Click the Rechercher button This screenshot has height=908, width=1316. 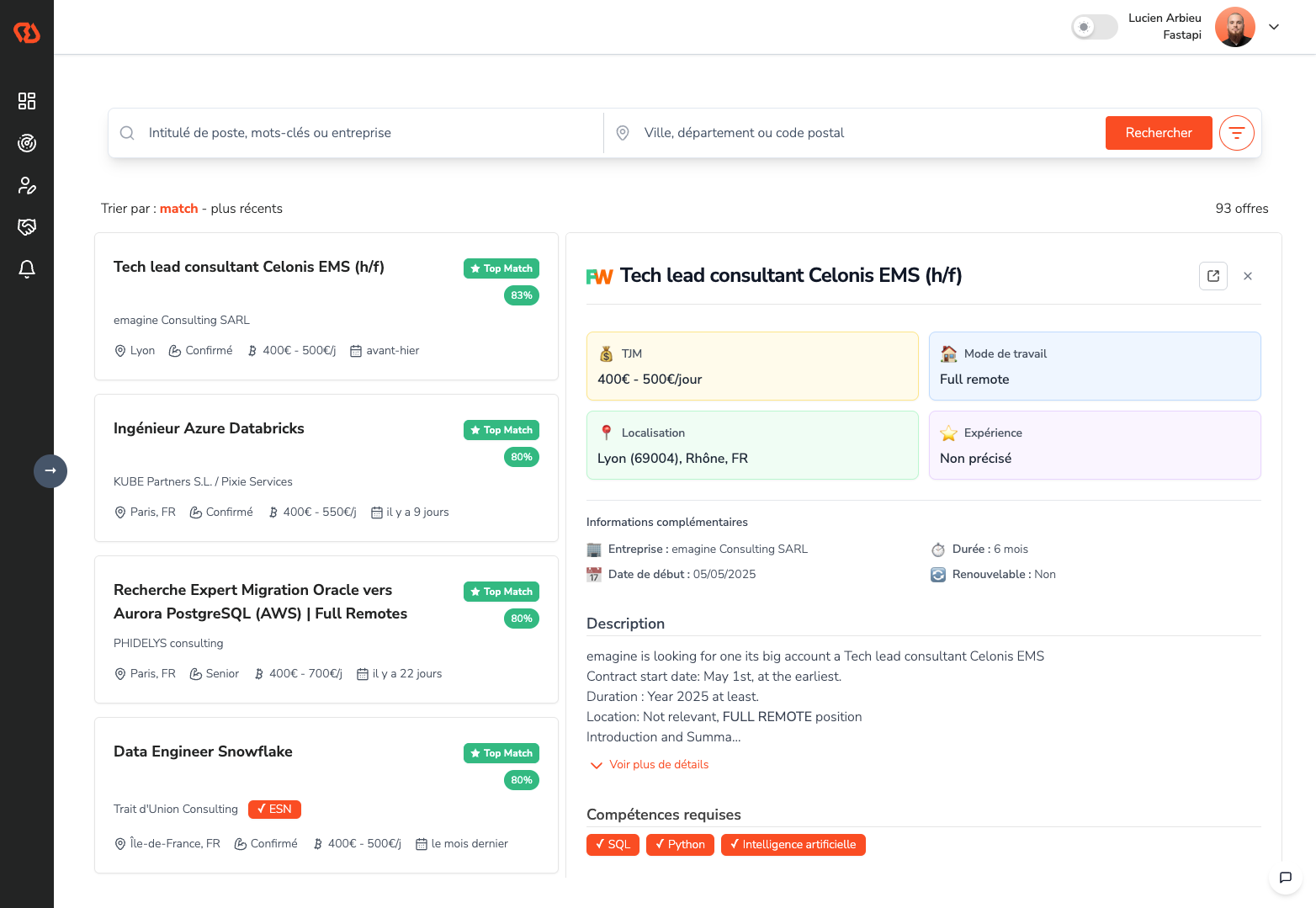click(x=1158, y=133)
